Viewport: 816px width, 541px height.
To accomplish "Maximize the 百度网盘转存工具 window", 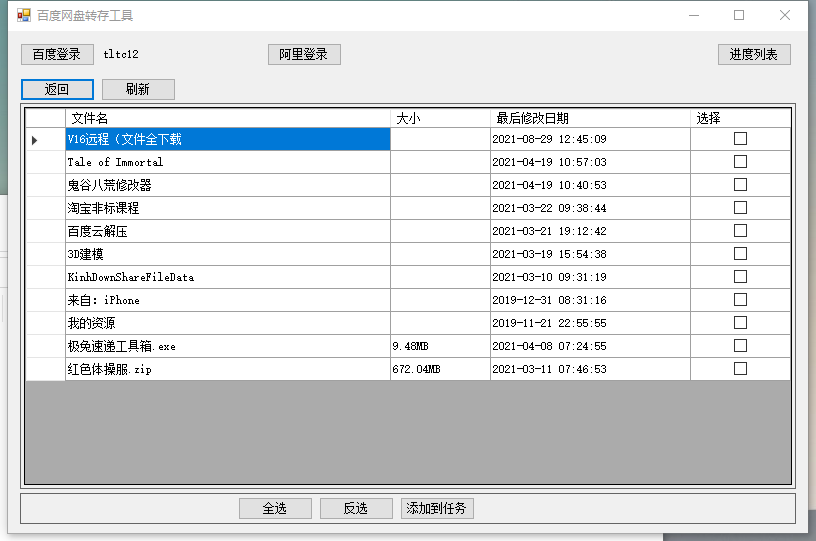I will click(x=739, y=15).
